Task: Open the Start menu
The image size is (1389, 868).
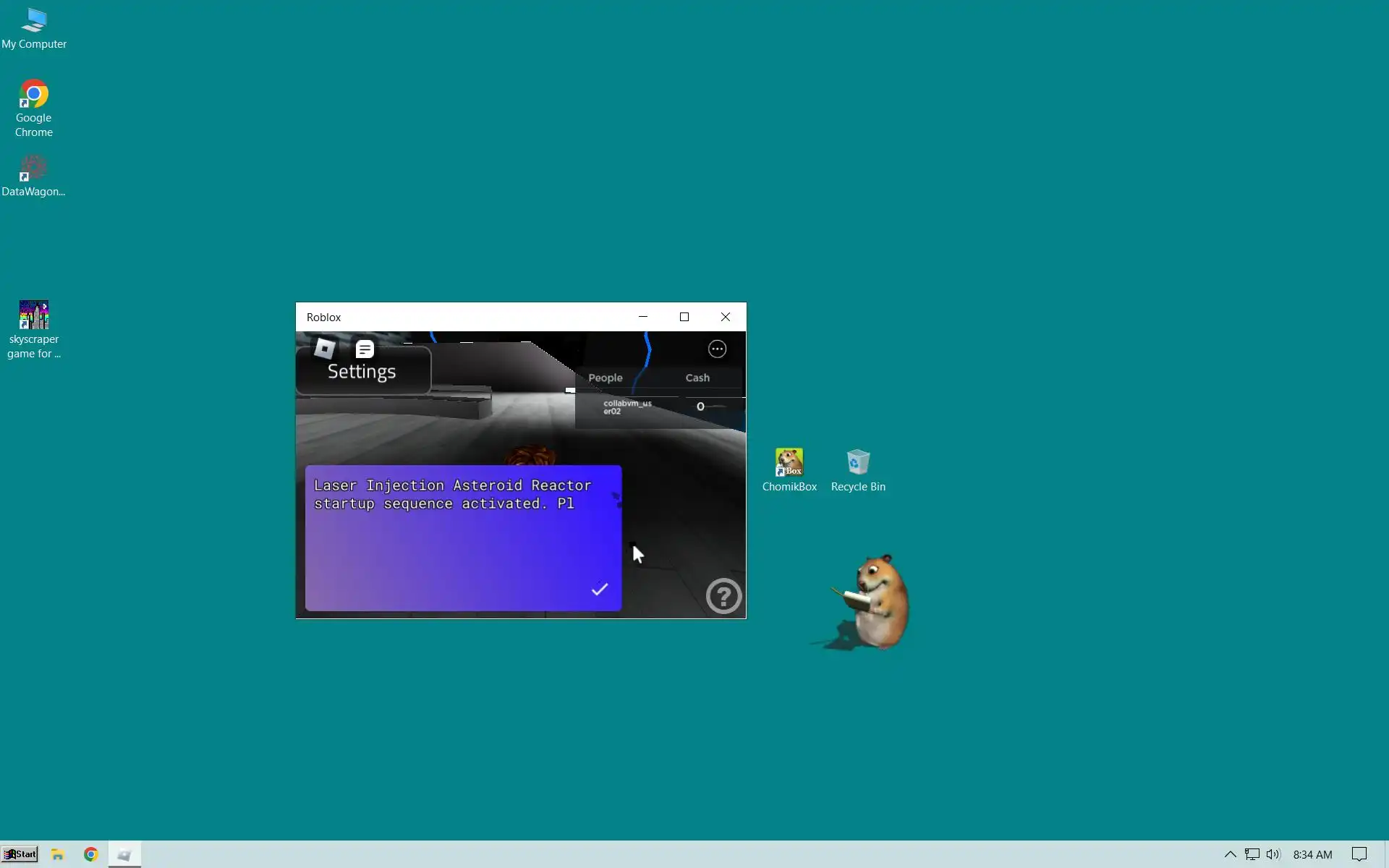Action: [20, 854]
